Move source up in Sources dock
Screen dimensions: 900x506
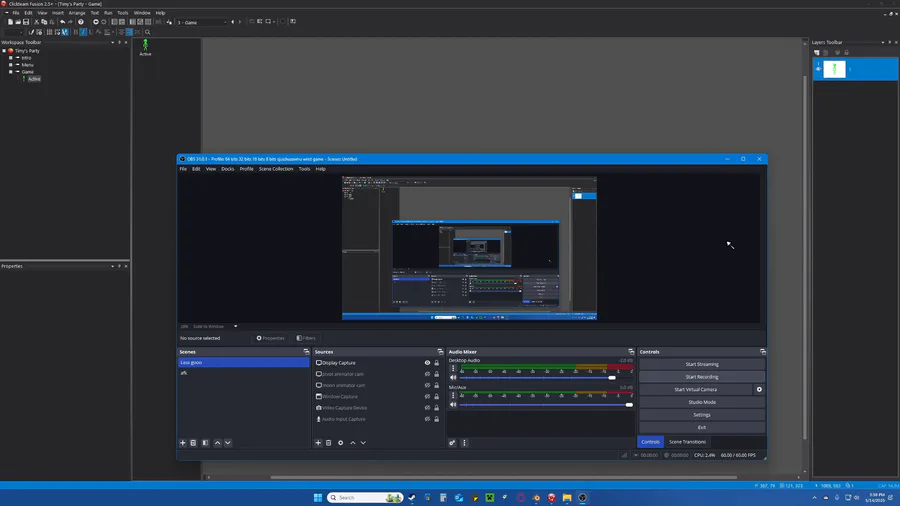click(x=353, y=443)
